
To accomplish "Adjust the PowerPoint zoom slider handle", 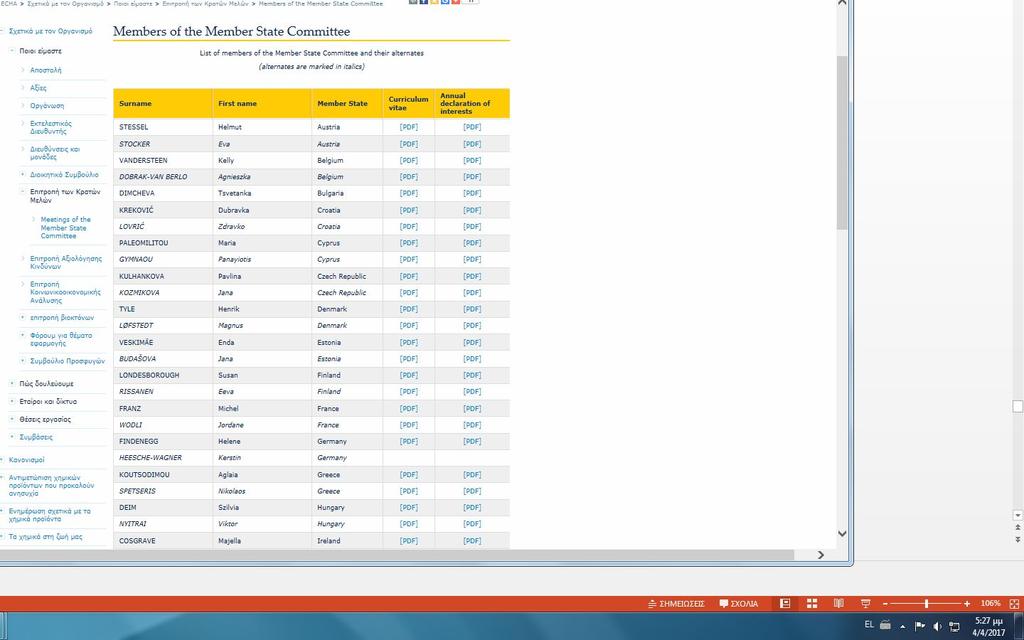I will click(x=926, y=604).
